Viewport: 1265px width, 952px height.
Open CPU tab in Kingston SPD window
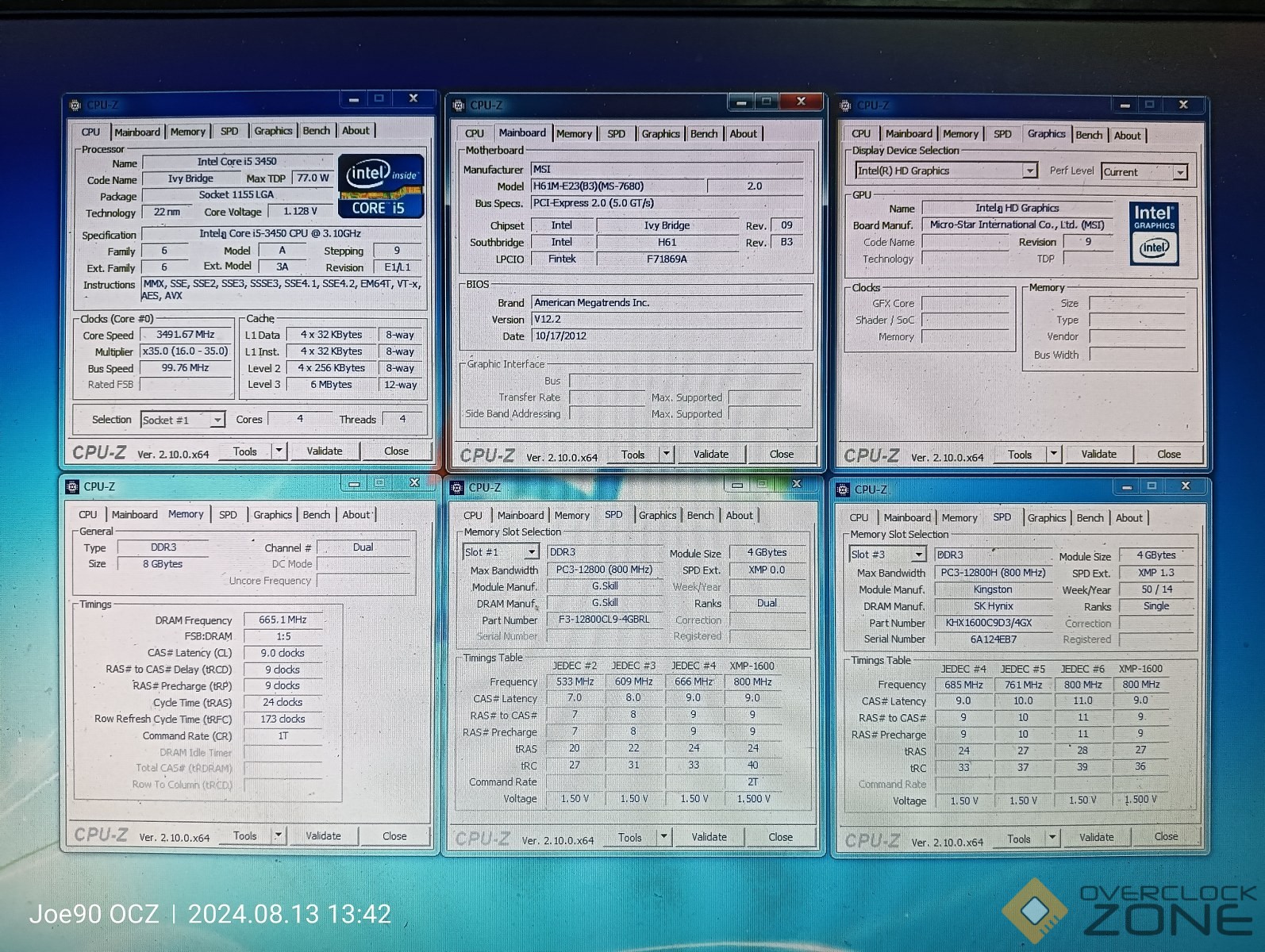click(x=859, y=517)
